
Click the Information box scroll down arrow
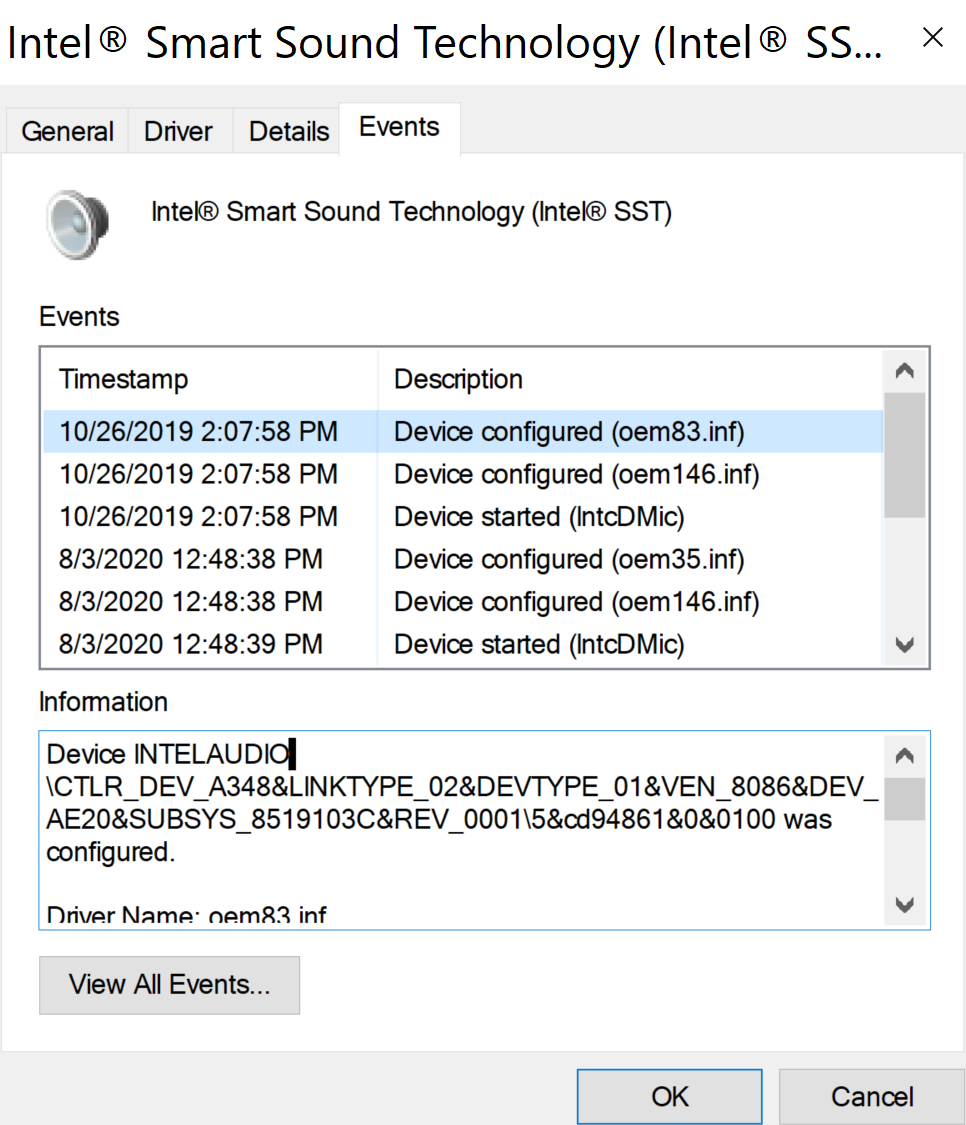tap(904, 904)
